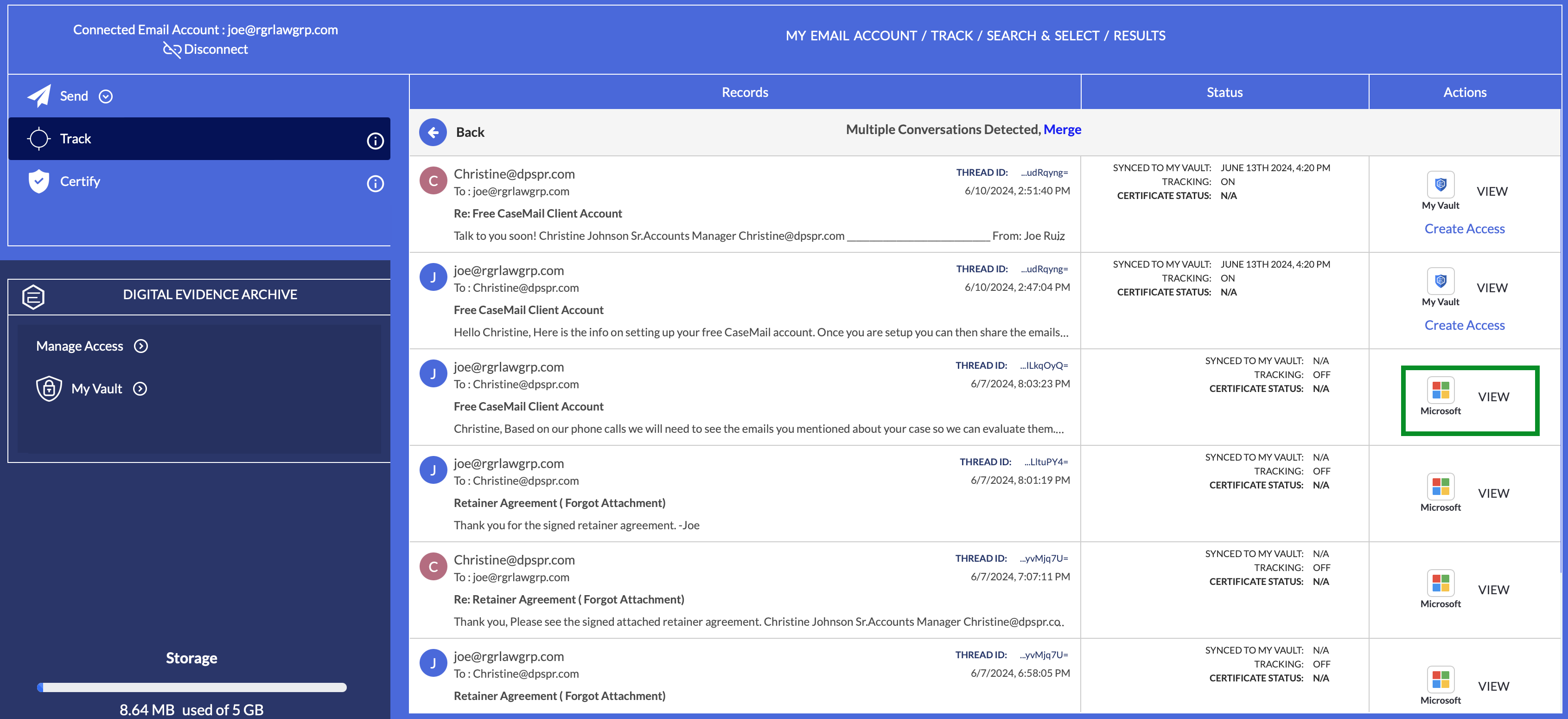Click thread ID ...LItuPY4=

(x=1046, y=462)
